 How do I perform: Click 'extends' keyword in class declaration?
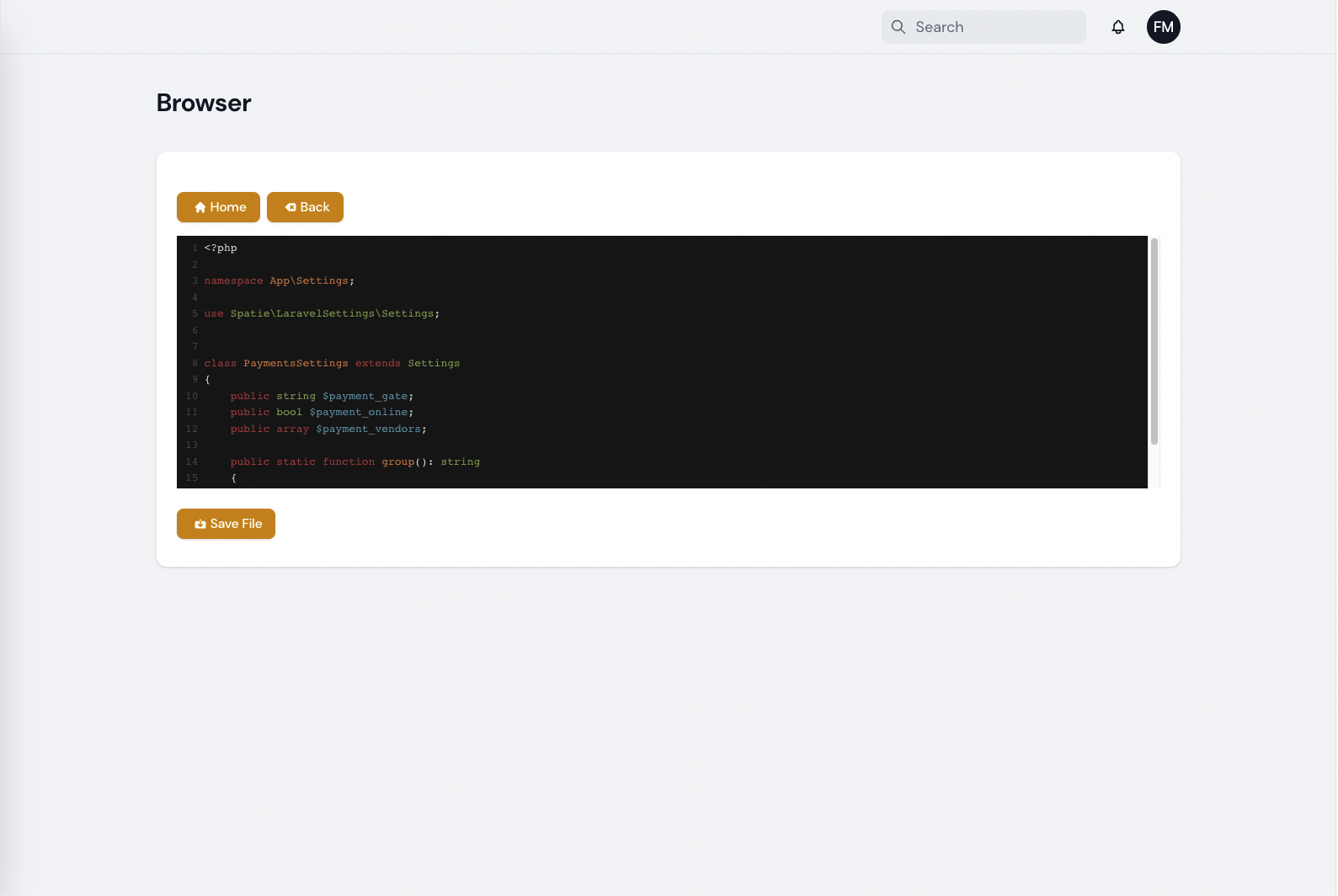378,364
